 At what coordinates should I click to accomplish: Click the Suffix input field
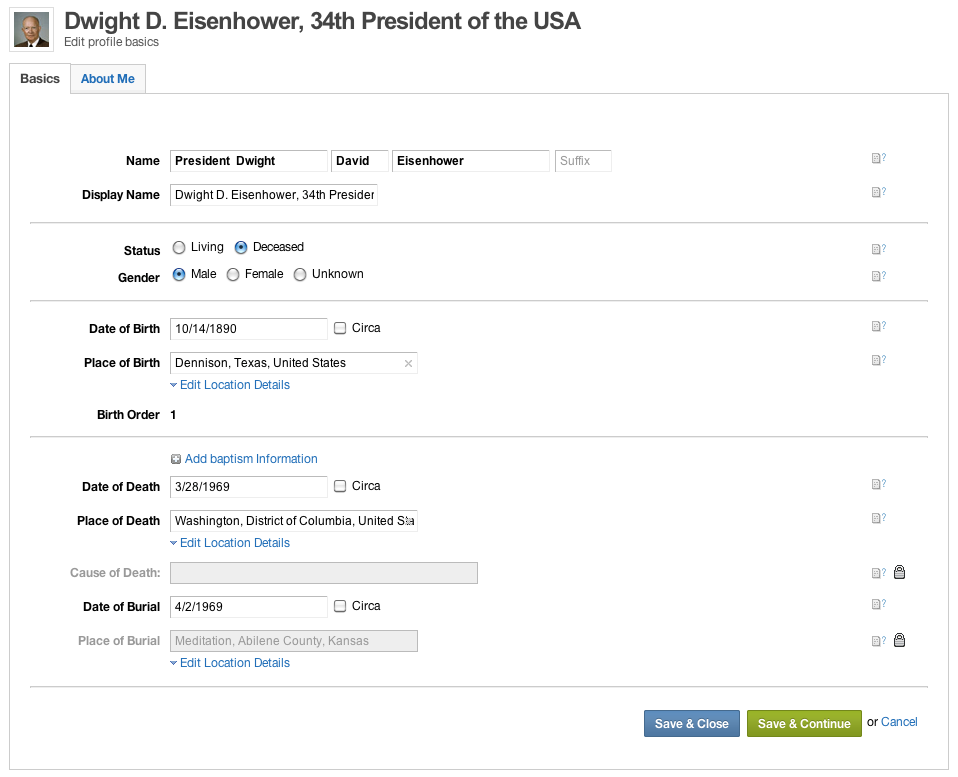(583, 161)
